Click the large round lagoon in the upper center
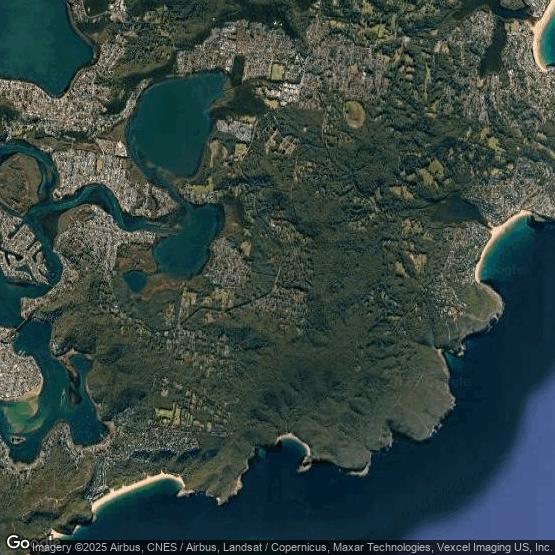 pos(176,123)
